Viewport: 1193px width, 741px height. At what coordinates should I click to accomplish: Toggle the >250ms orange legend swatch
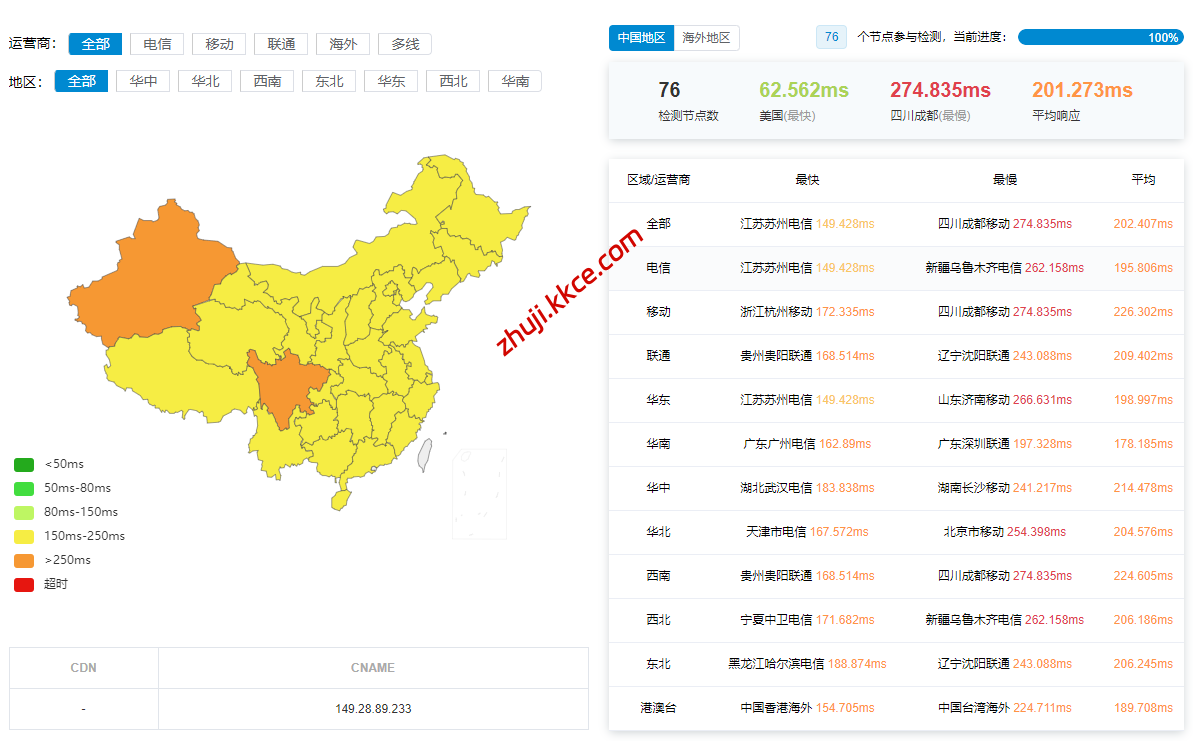(x=24, y=560)
